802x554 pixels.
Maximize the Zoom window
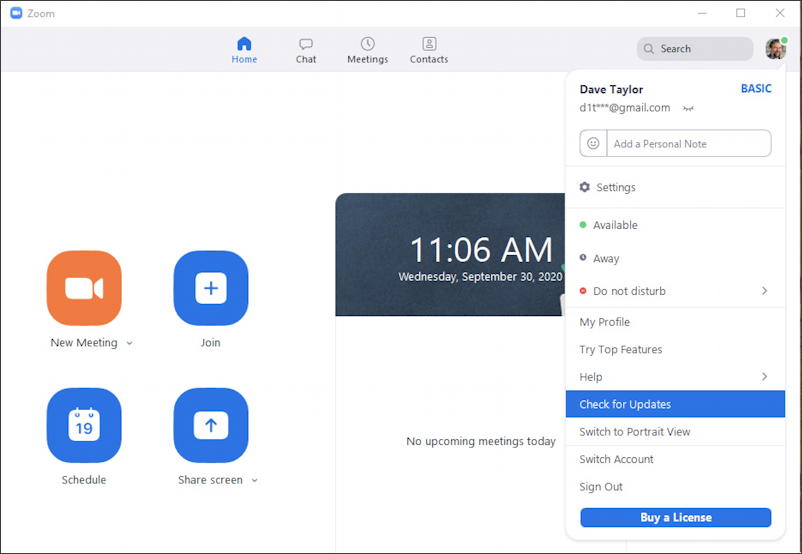741,13
